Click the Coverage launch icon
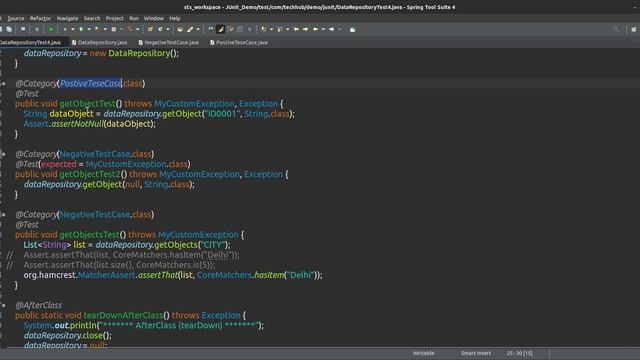 98,29
